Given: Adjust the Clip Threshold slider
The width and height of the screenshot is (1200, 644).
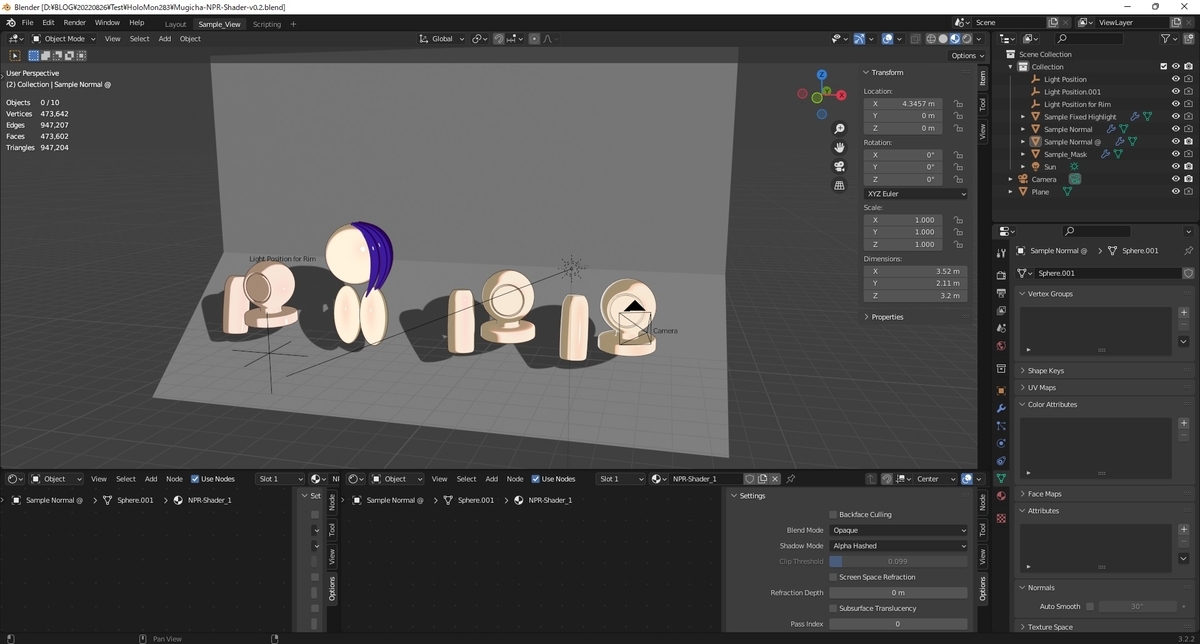Looking at the screenshot, I should point(898,562).
